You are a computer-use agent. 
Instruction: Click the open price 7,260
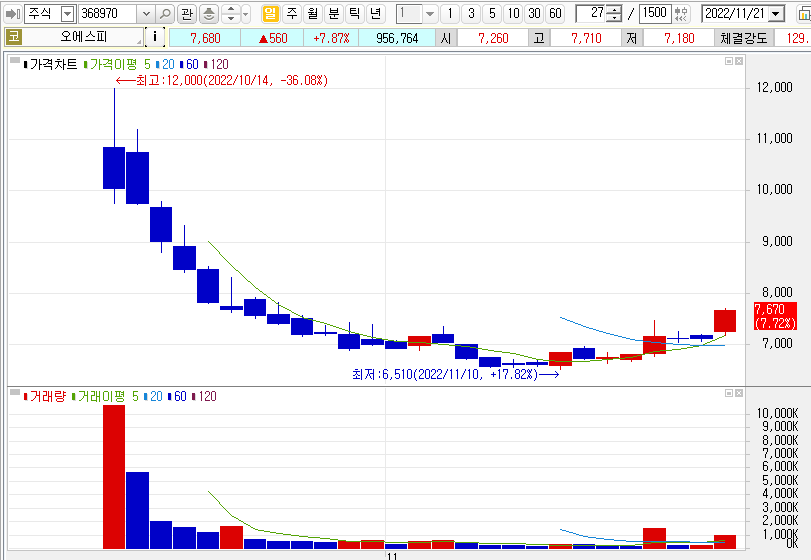coord(493,38)
